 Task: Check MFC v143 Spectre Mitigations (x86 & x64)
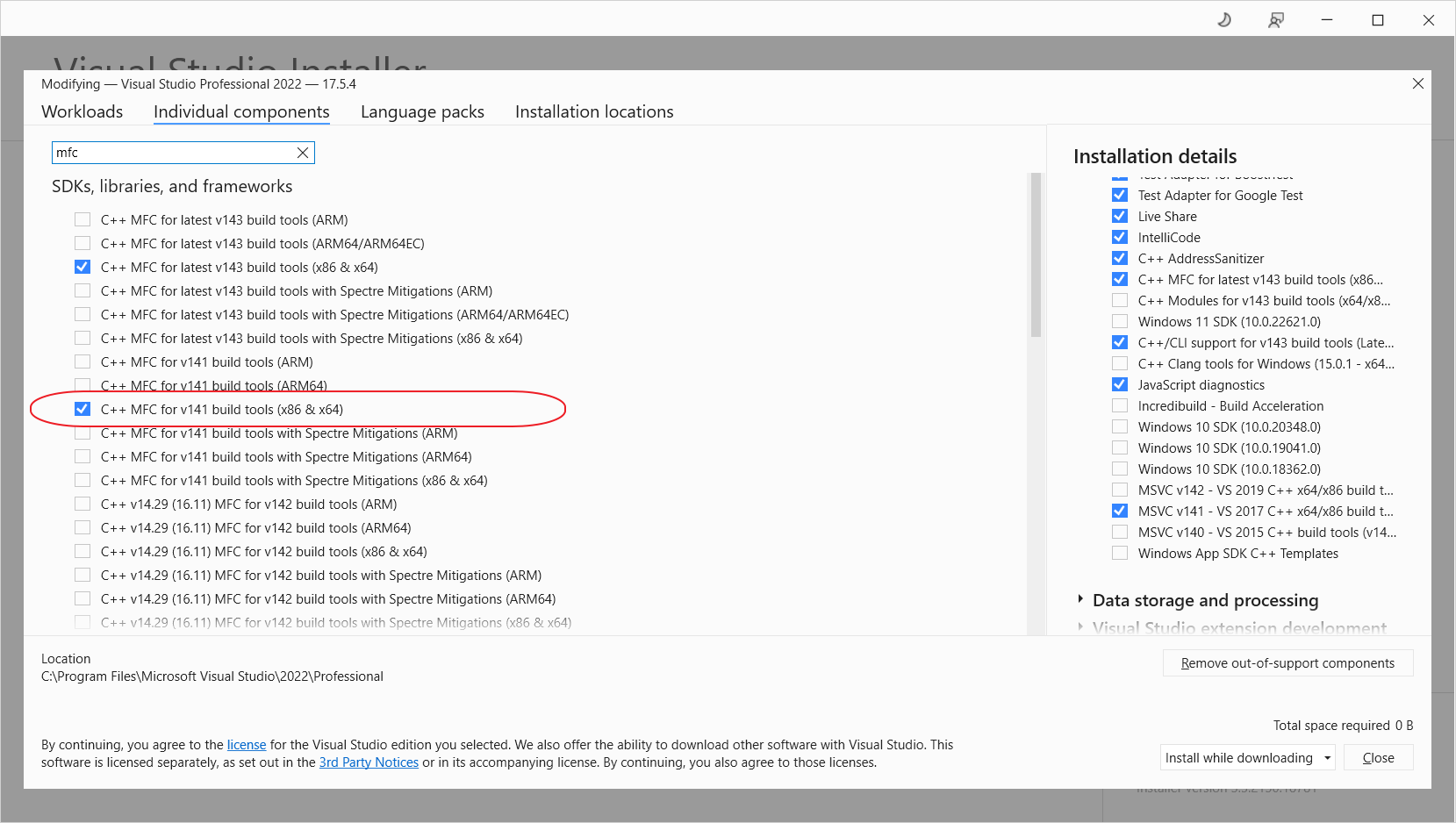coord(82,338)
